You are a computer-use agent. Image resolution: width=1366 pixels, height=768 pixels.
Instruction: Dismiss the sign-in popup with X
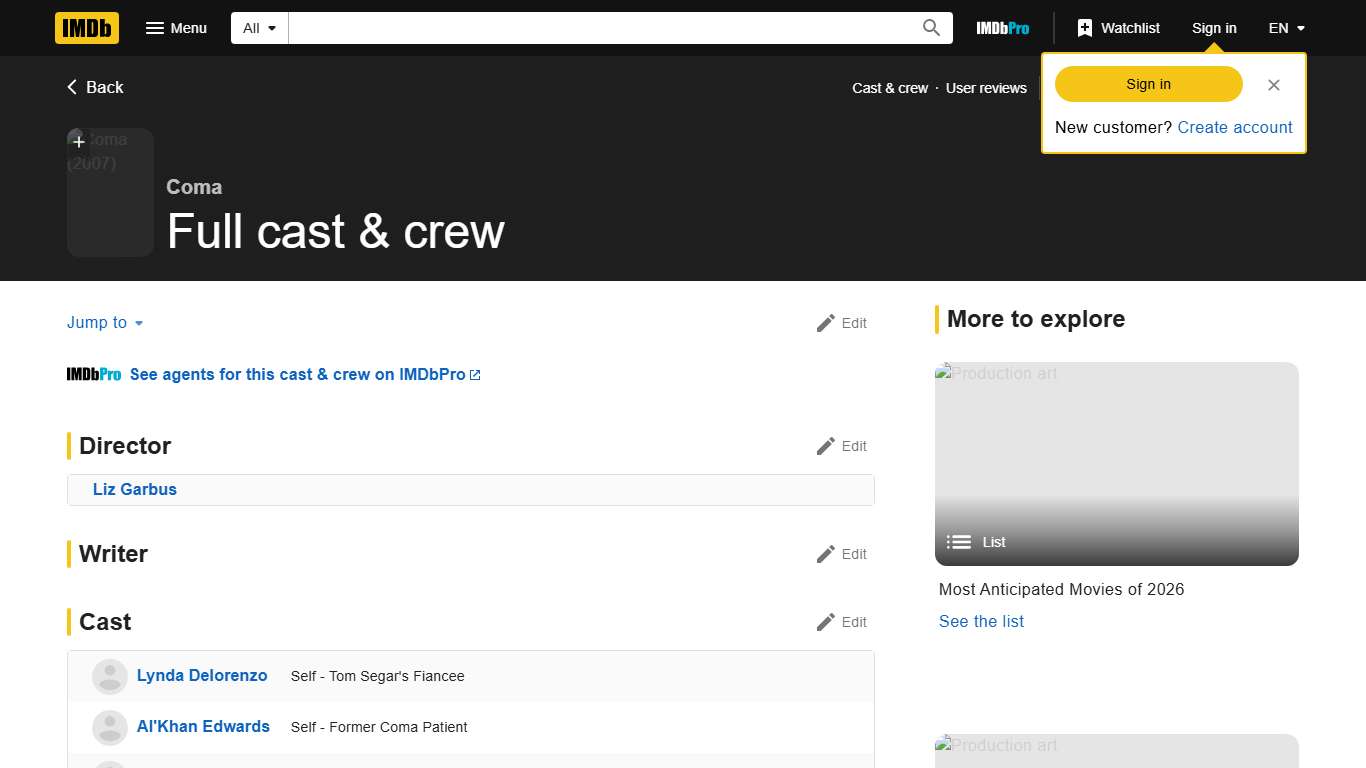[x=1273, y=85]
